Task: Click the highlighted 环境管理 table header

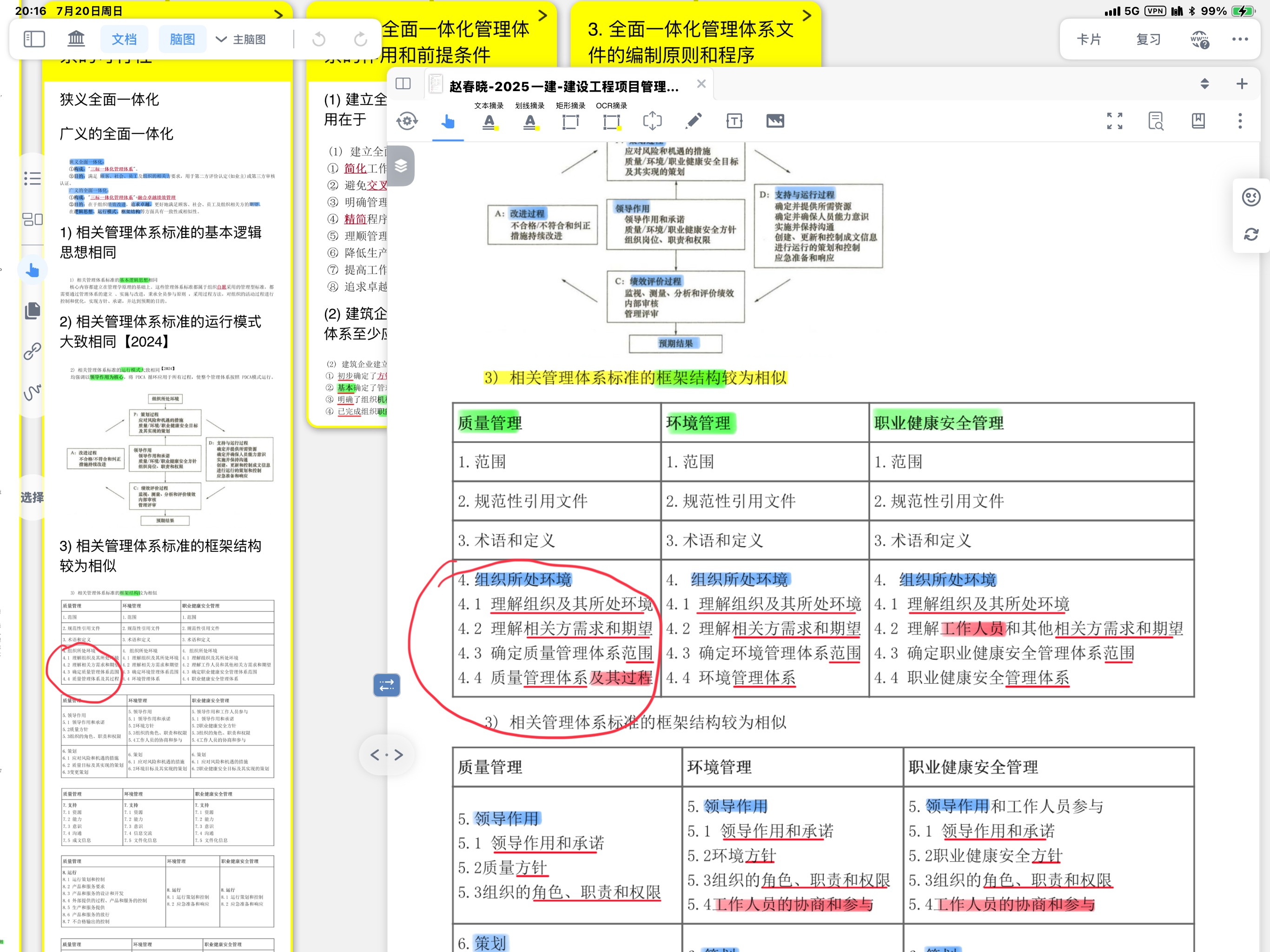Action: pyautogui.click(x=698, y=423)
